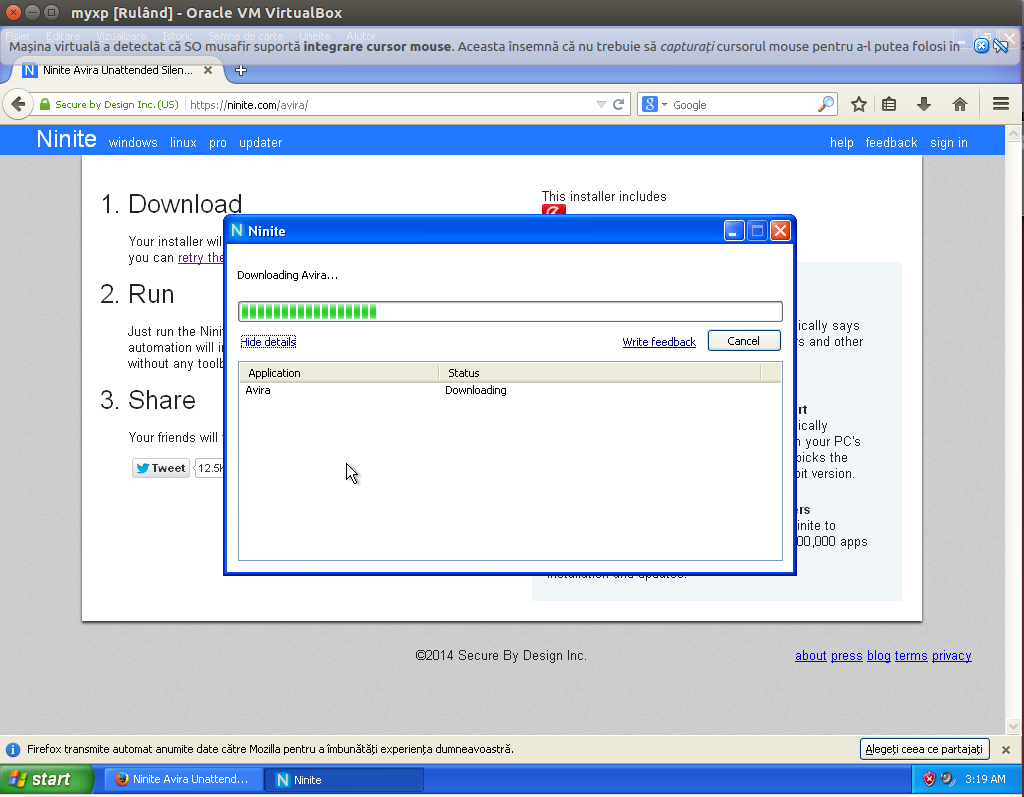Open the press footer link
1024x797 pixels.
(x=846, y=655)
